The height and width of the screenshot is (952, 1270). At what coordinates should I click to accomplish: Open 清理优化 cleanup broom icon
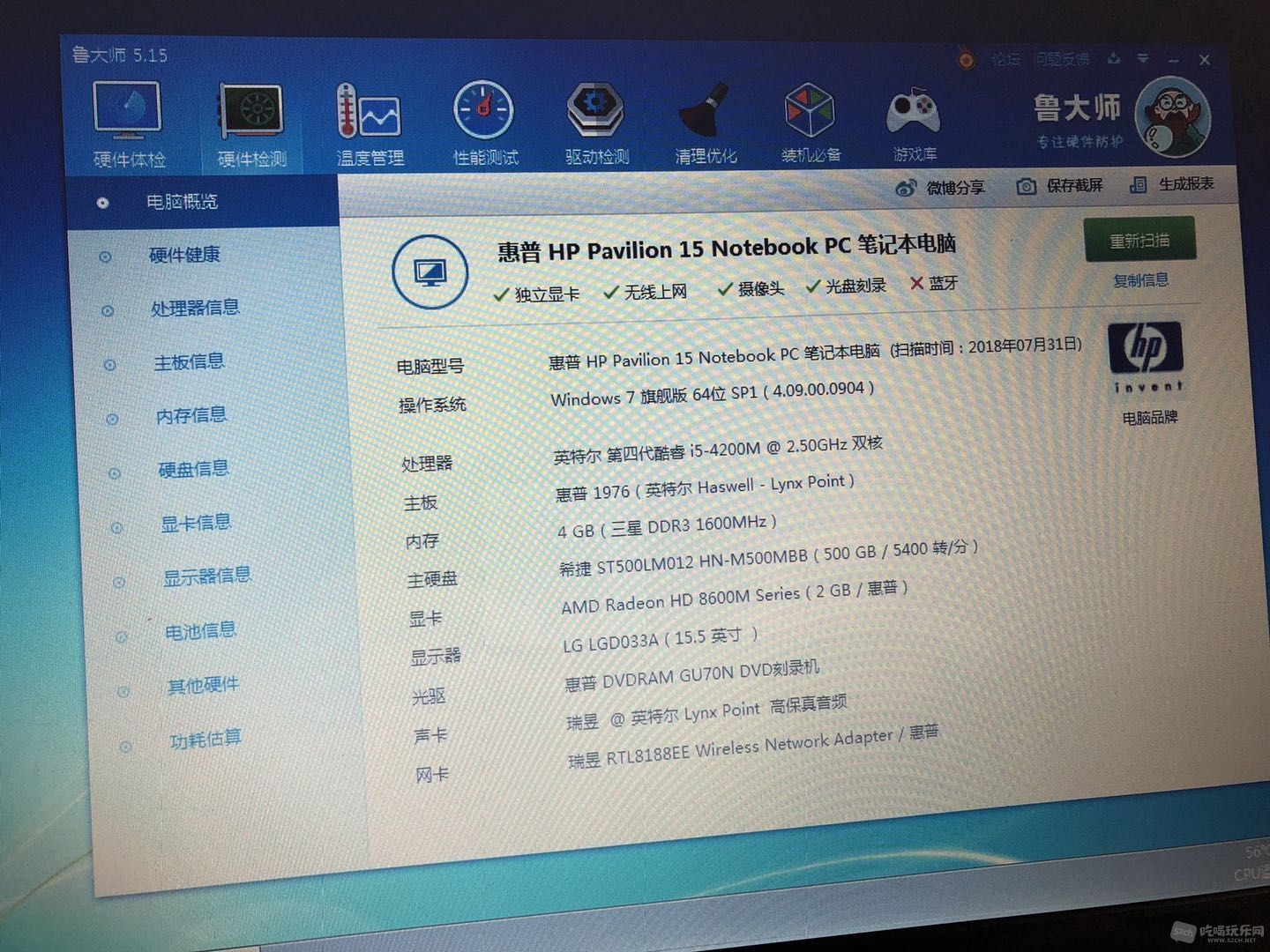706,122
